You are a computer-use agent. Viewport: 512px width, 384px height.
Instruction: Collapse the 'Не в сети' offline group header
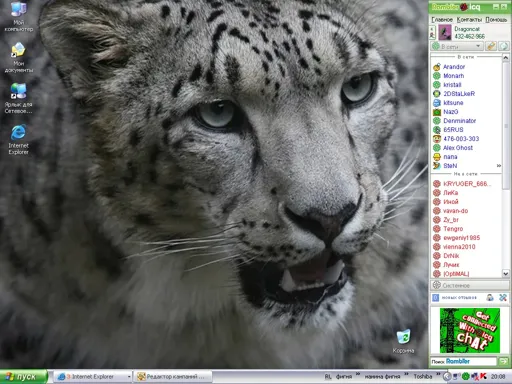coord(466,174)
